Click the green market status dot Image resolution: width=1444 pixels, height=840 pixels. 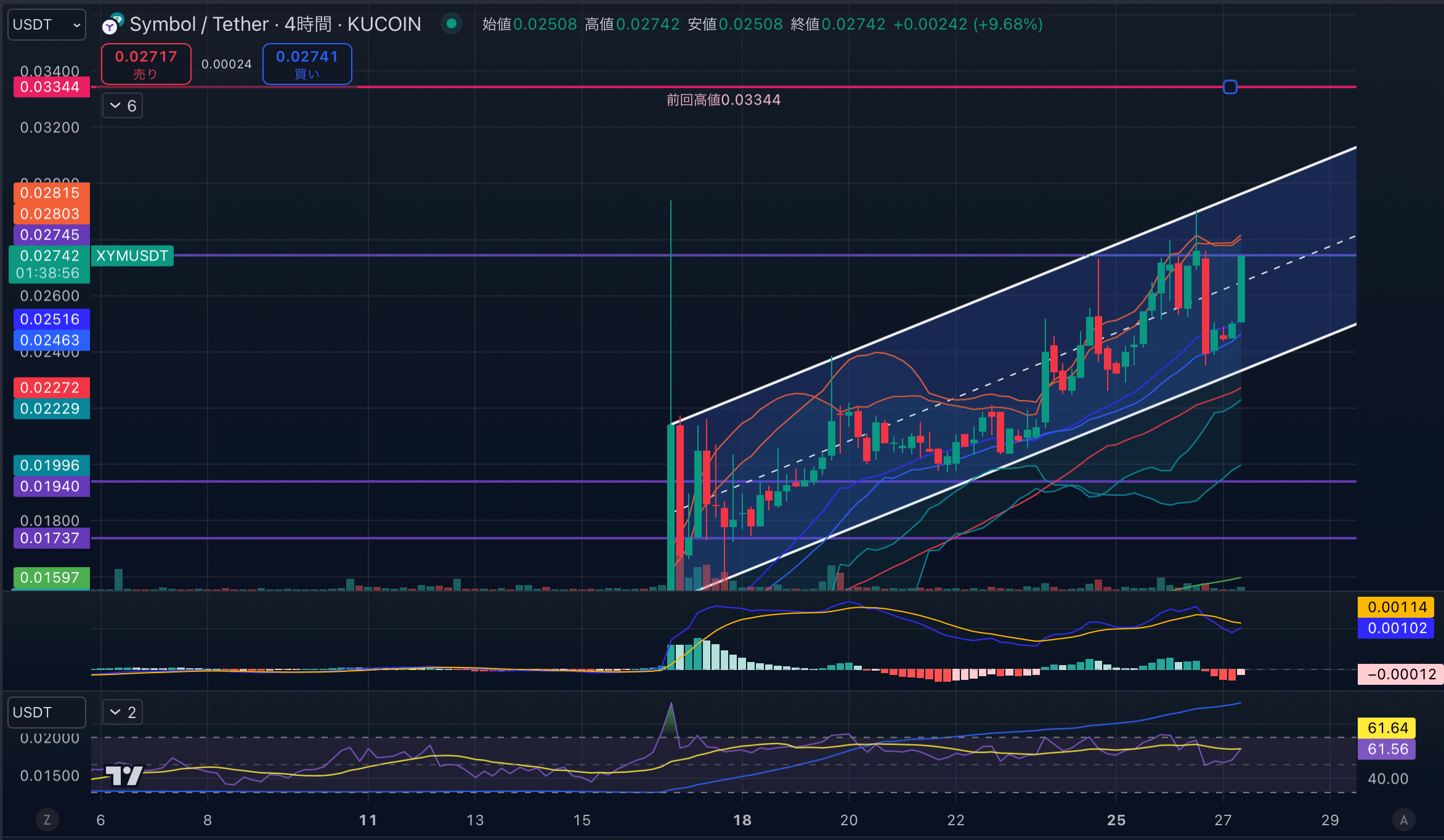tap(452, 24)
